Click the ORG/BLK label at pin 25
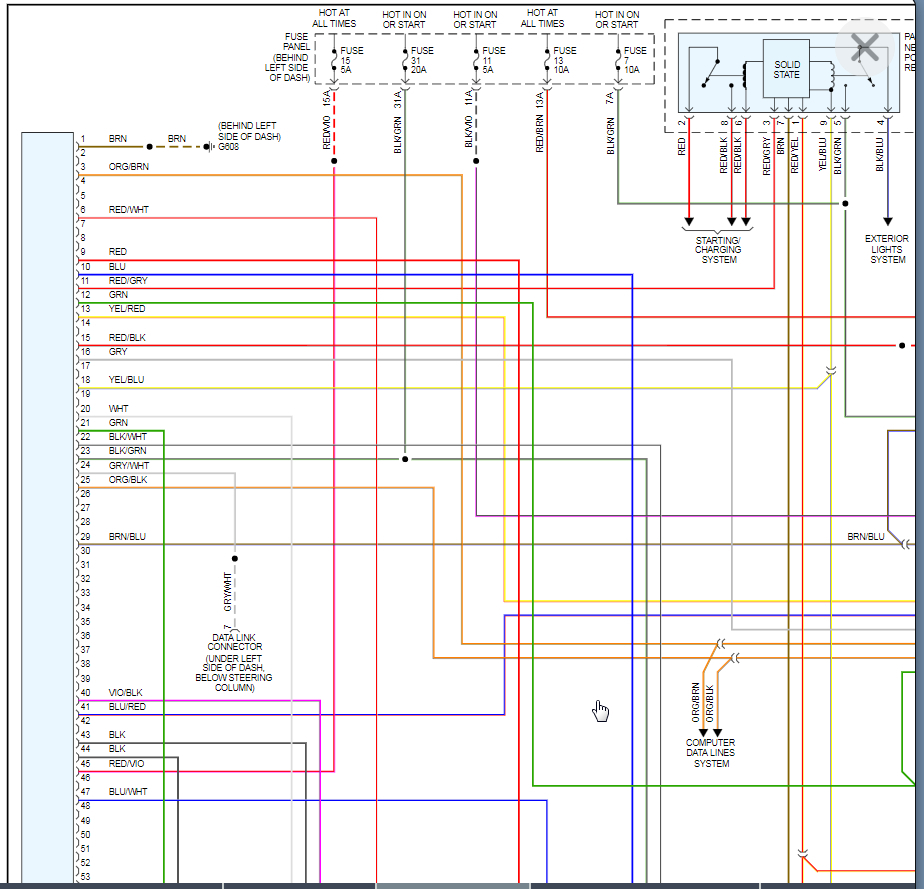The height and width of the screenshot is (889, 924). 128,480
